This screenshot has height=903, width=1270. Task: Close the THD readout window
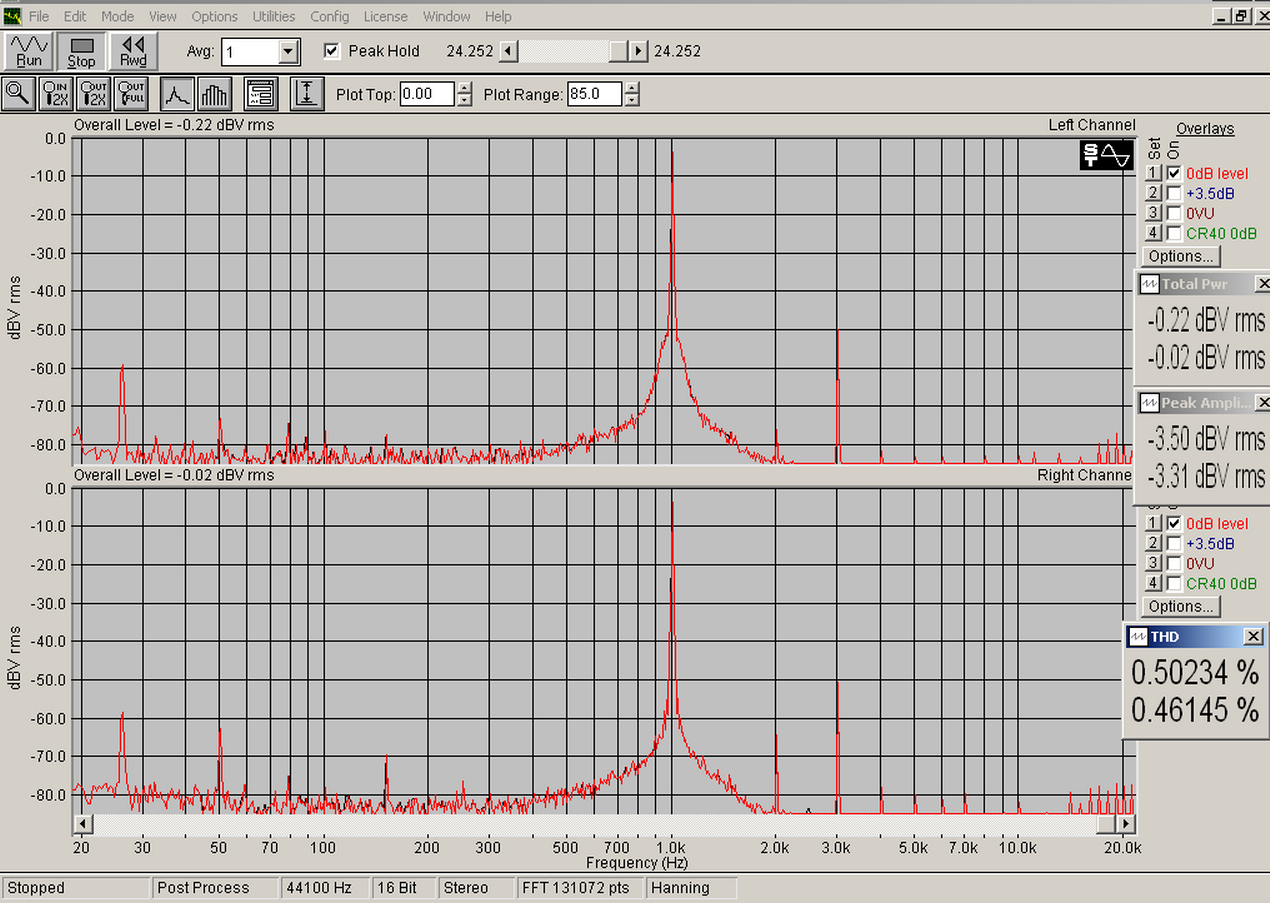click(1253, 637)
